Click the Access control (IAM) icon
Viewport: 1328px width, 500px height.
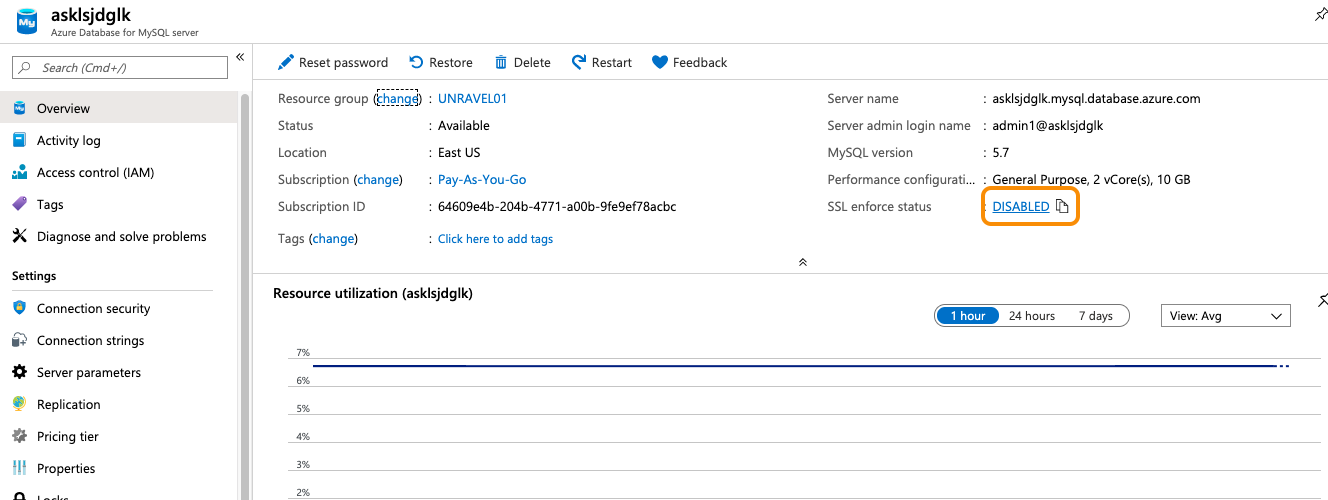click(19, 172)
